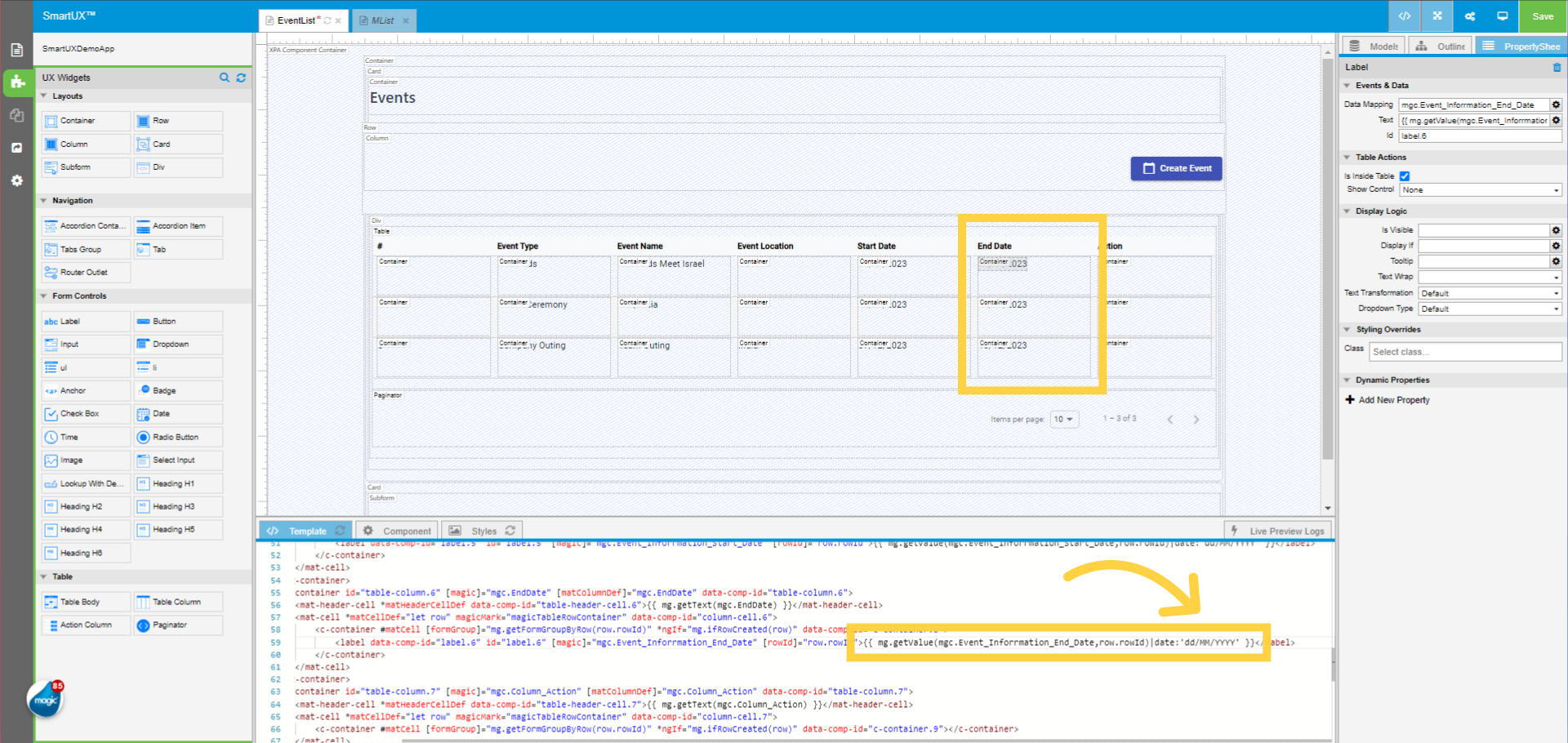Open the Items per page dropdown
1568x743 pixels.
[x=1064, y=419]
